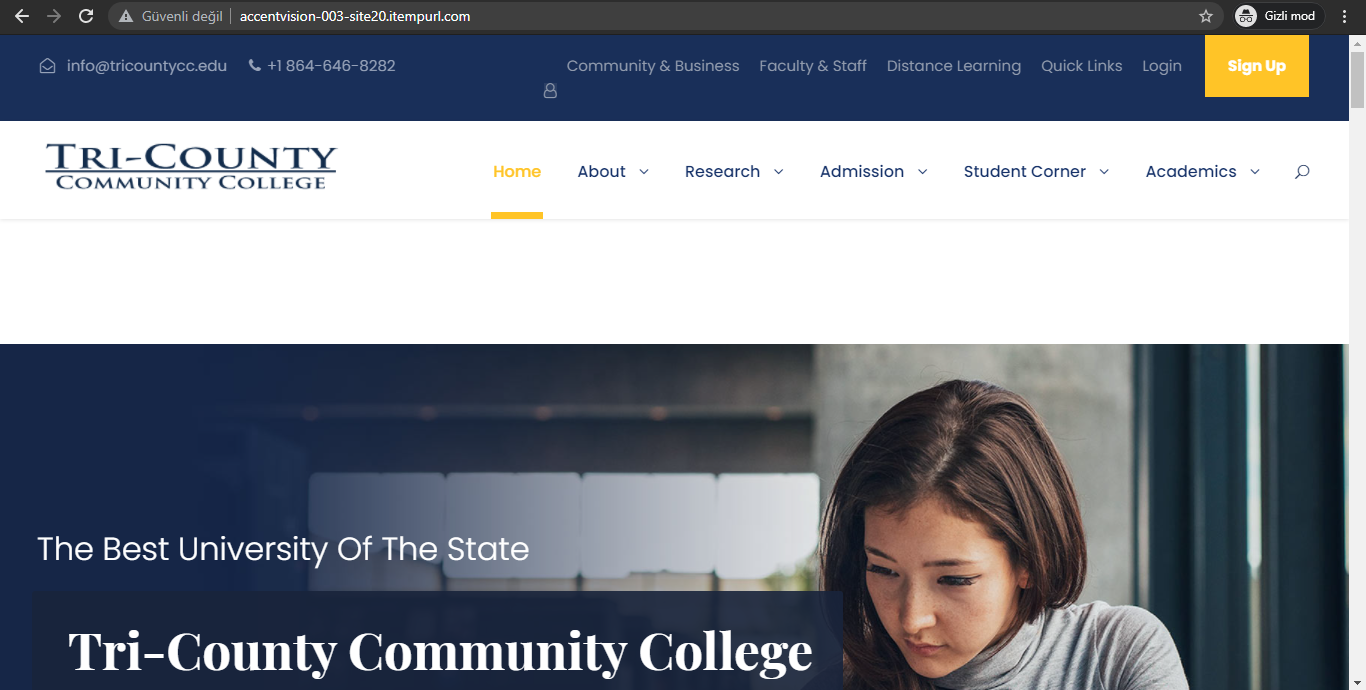The width and height of the screenshot is (1366, 690).
Task: Click the browser address bar URL
Action: [355, 16]
